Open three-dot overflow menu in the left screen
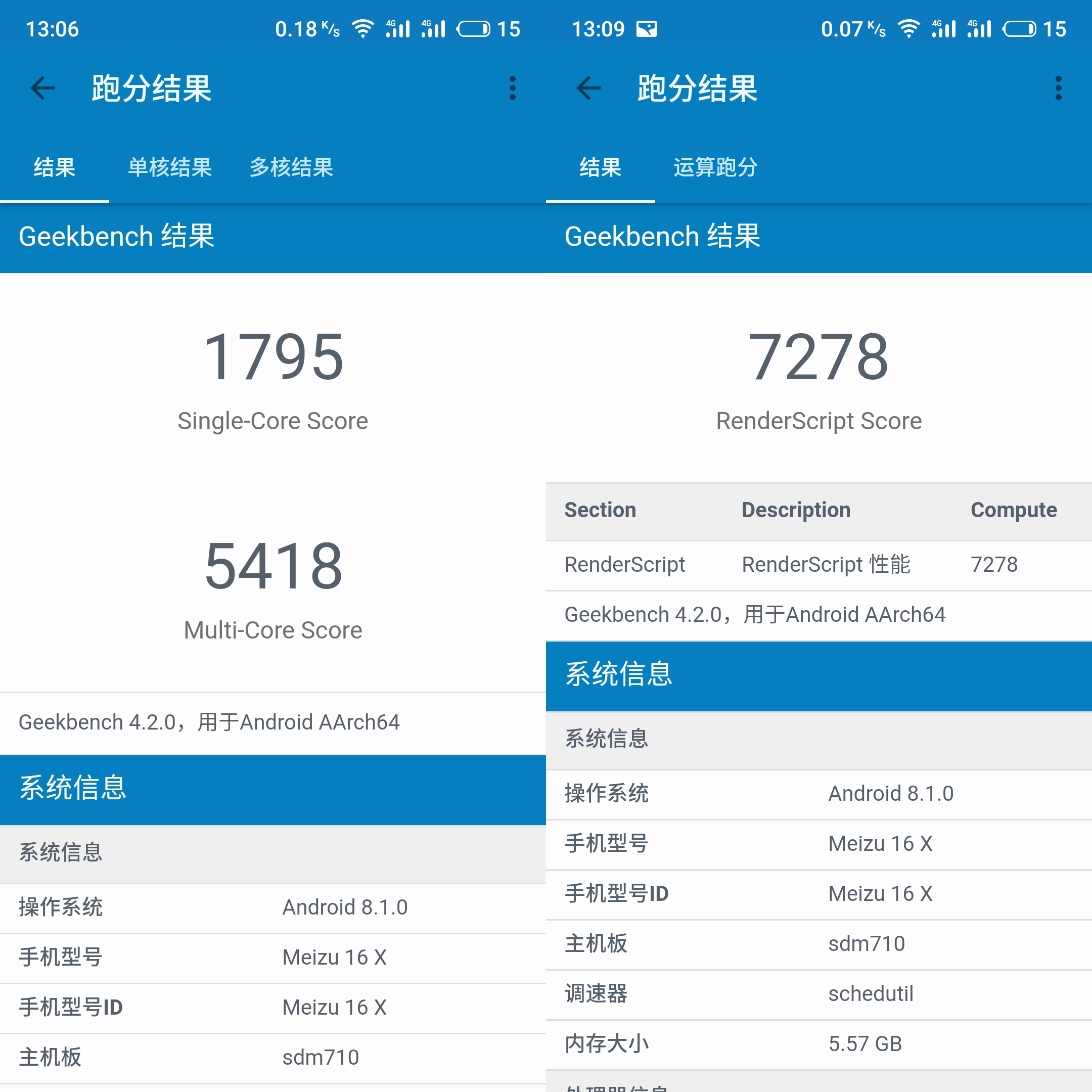1092x1092 pixels. tap(513, 88)
